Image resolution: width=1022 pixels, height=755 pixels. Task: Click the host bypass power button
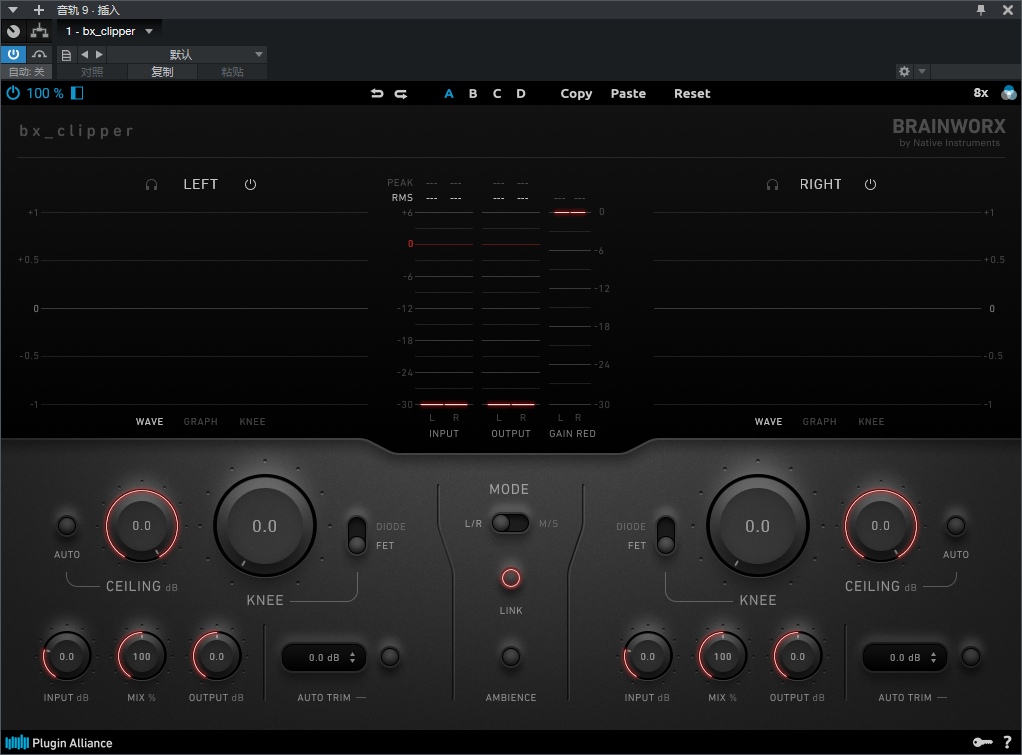13,54
